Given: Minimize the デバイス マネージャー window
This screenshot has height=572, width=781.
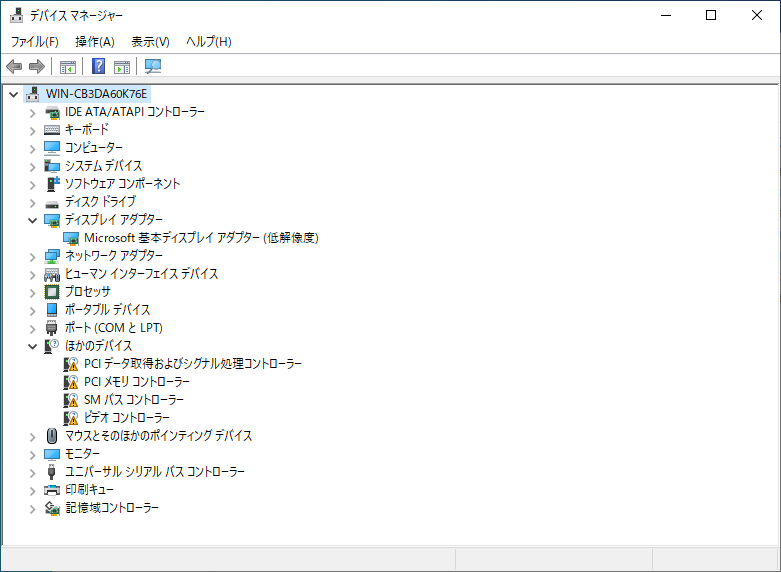Looking at the screenshot, I should tap(666, 15).
